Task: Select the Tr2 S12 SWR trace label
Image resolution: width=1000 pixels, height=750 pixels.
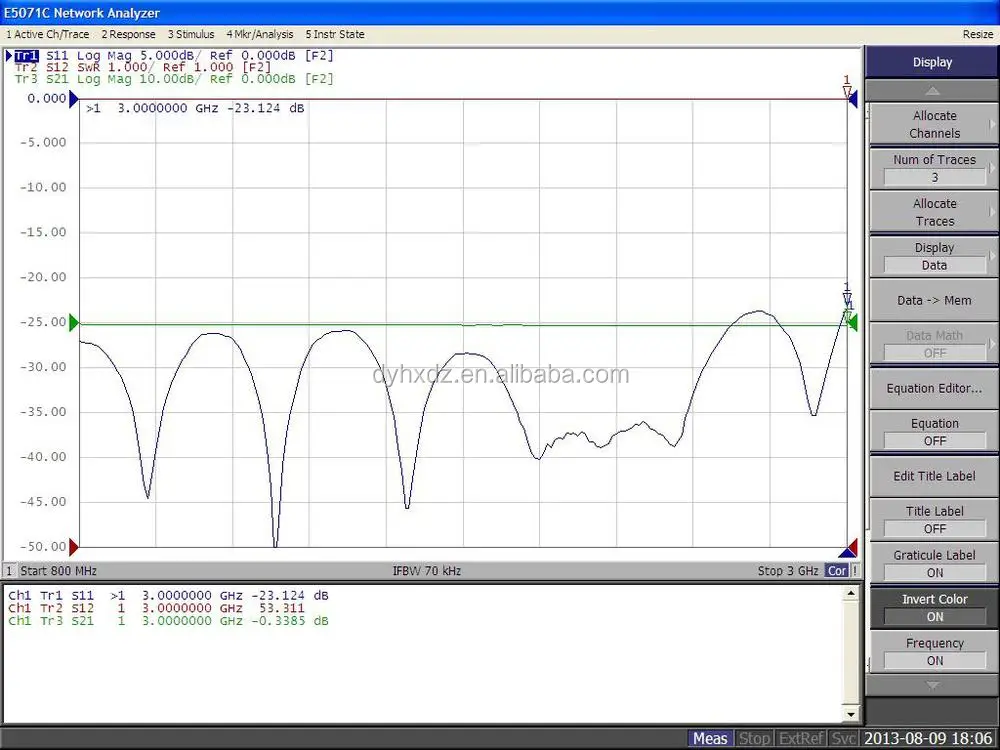Action: pyautogui.click(x=142, y=67)
